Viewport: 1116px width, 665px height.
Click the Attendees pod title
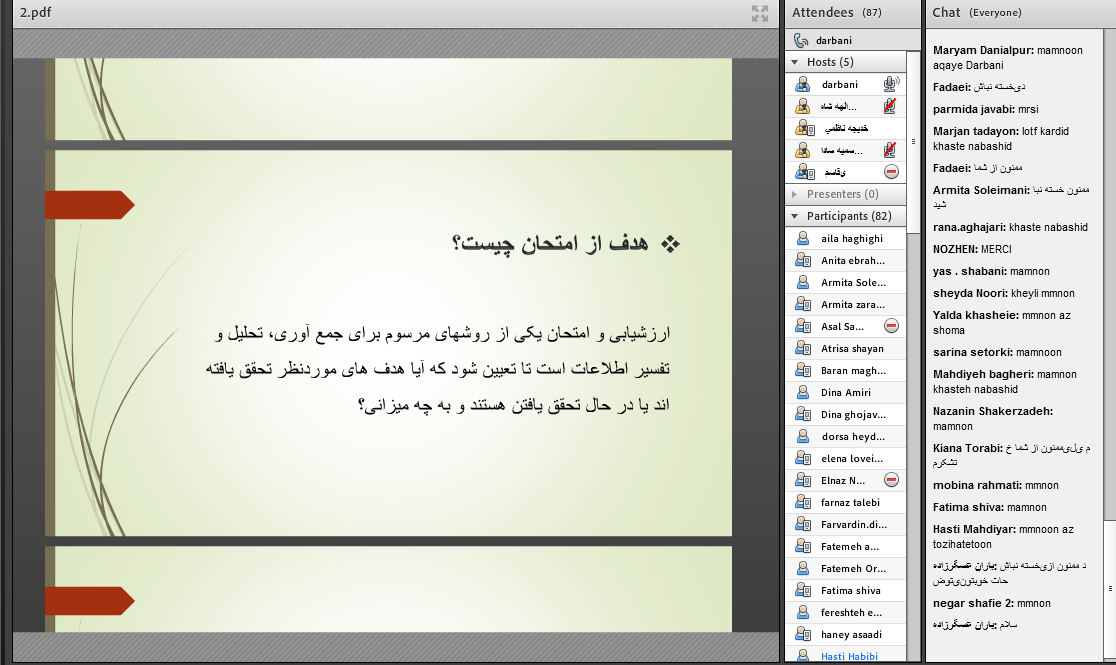(823, 13)
